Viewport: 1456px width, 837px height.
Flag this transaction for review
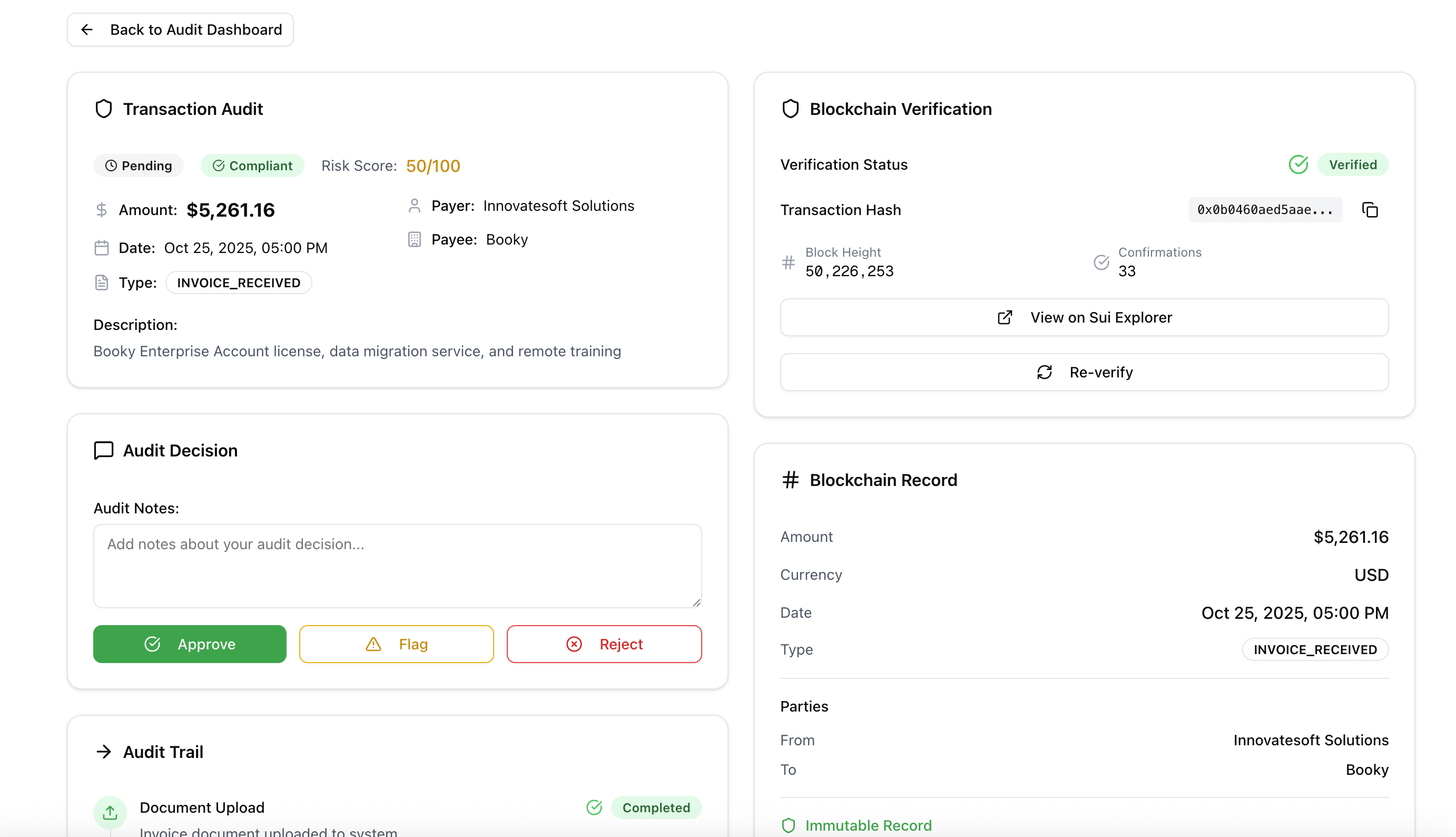click(396, 644)
